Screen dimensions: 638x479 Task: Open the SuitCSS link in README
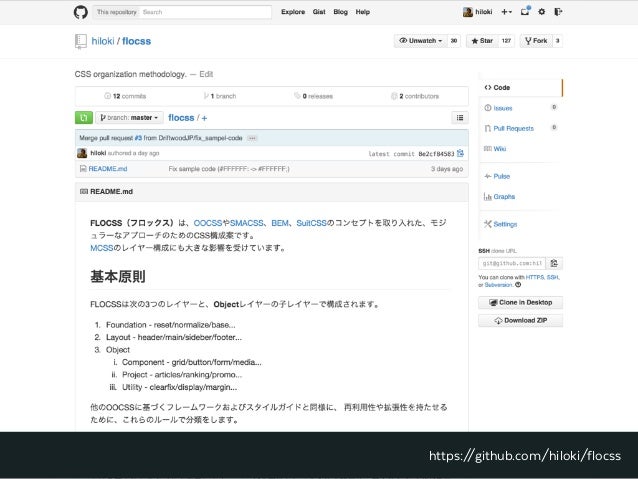pyautogui.click(x=312, y=223)
